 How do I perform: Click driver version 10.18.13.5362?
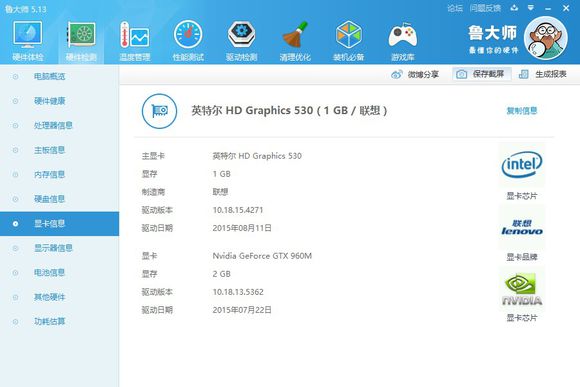coord(238,292)
